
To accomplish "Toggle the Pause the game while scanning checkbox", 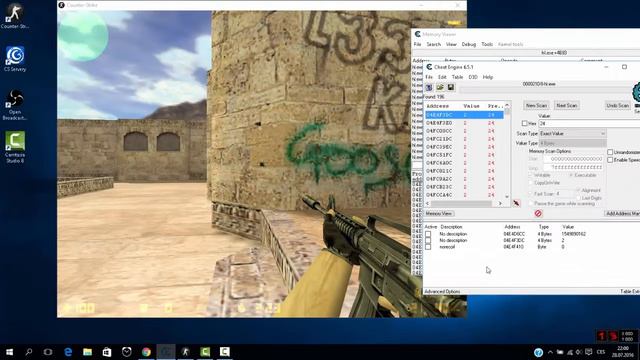I will click(x=531, y=203).
